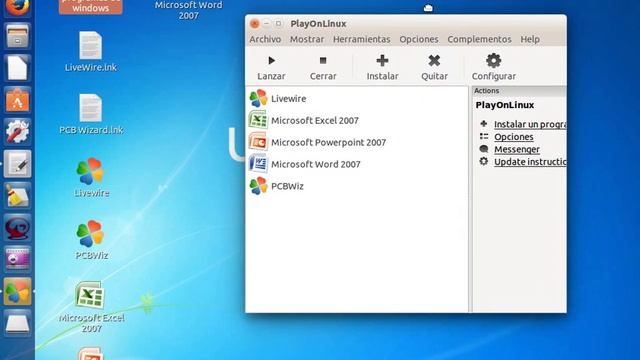Open Configurar gear in toolbar

point(493,60)
